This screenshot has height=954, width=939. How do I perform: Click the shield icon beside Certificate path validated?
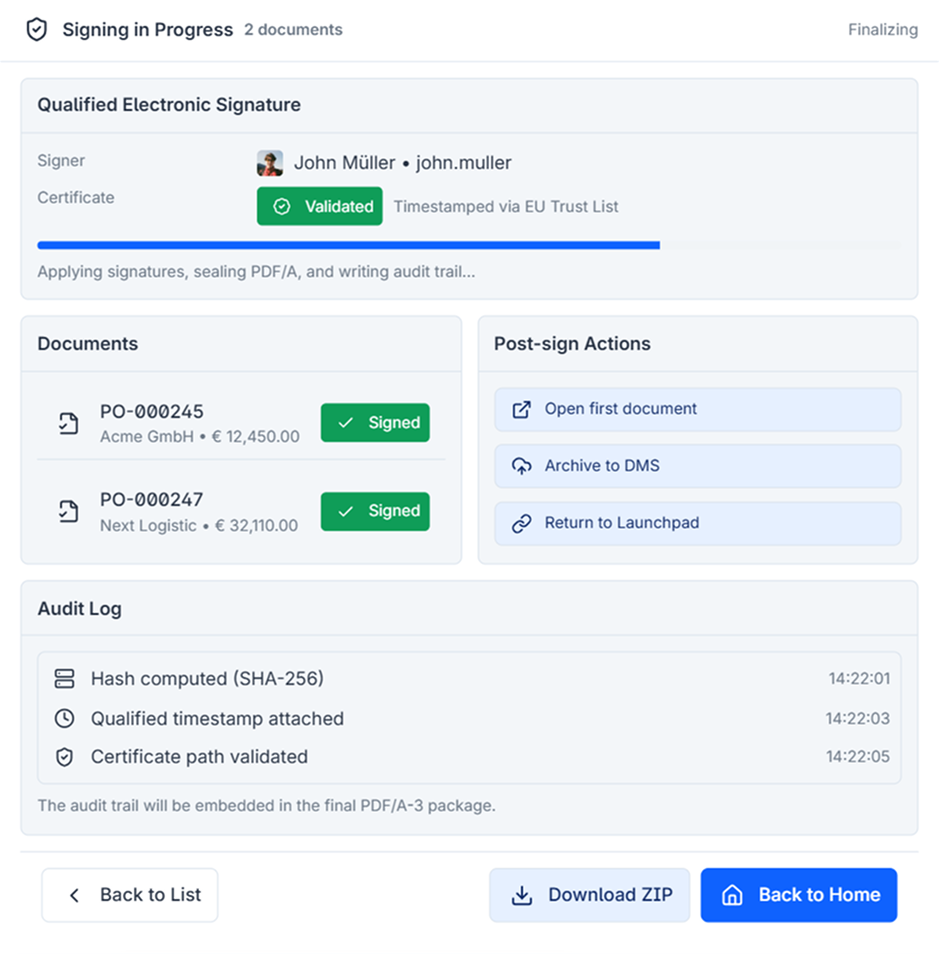pyautogui.click(x=64, y=757)
